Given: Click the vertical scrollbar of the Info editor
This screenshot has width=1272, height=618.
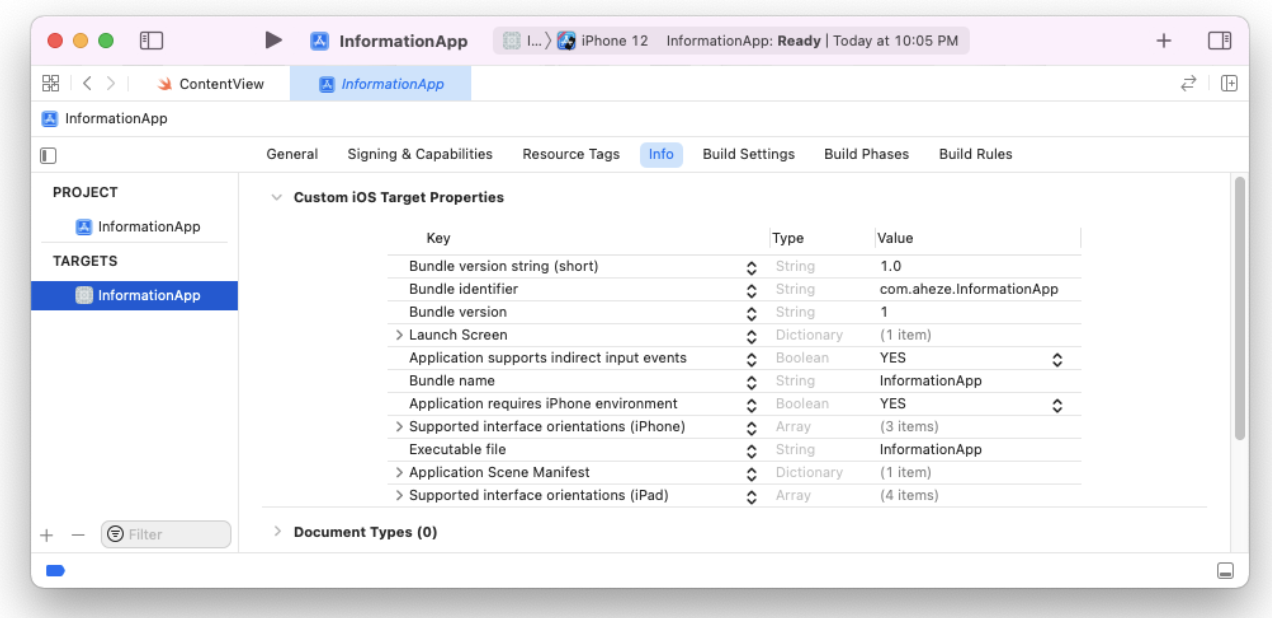Looking at the screenshot, I should tap(1240, 308).
